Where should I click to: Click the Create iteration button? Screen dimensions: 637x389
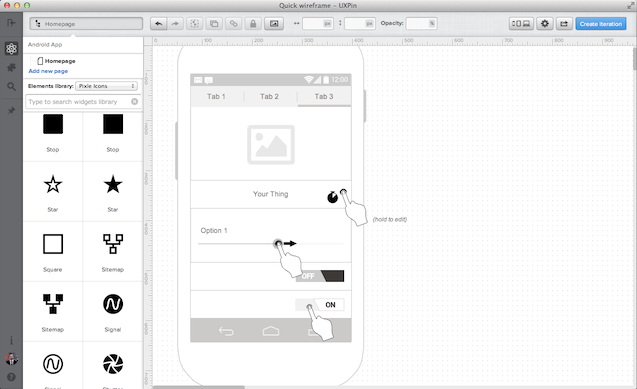click(601, 24)
